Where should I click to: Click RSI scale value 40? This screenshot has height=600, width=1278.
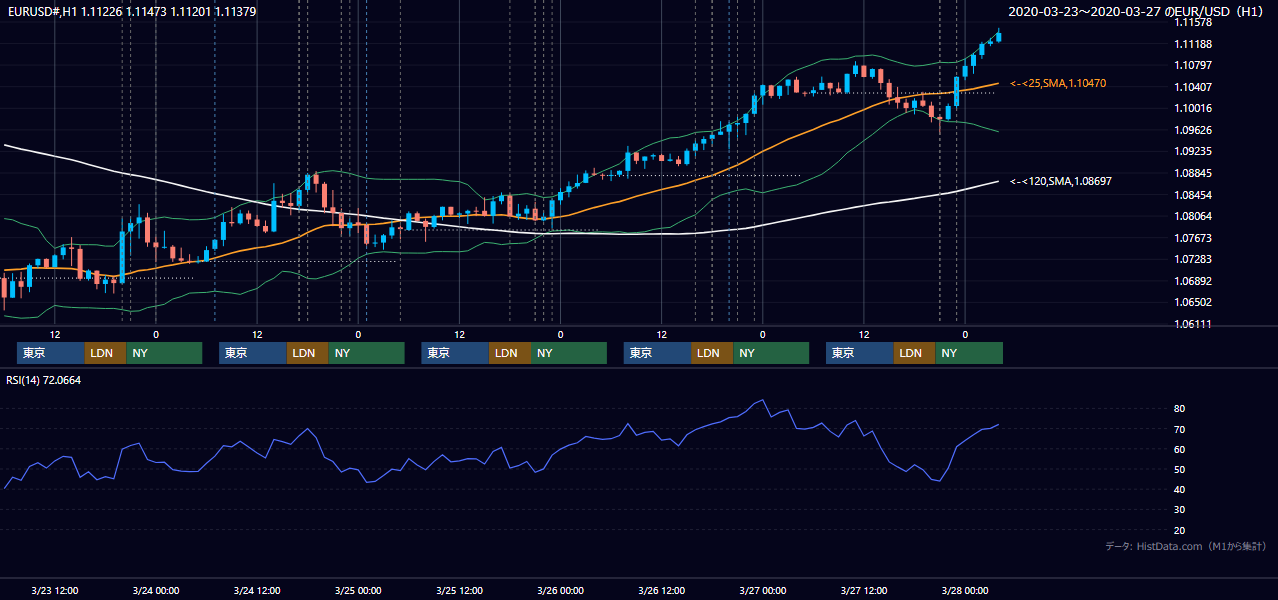coord(1179,490)
